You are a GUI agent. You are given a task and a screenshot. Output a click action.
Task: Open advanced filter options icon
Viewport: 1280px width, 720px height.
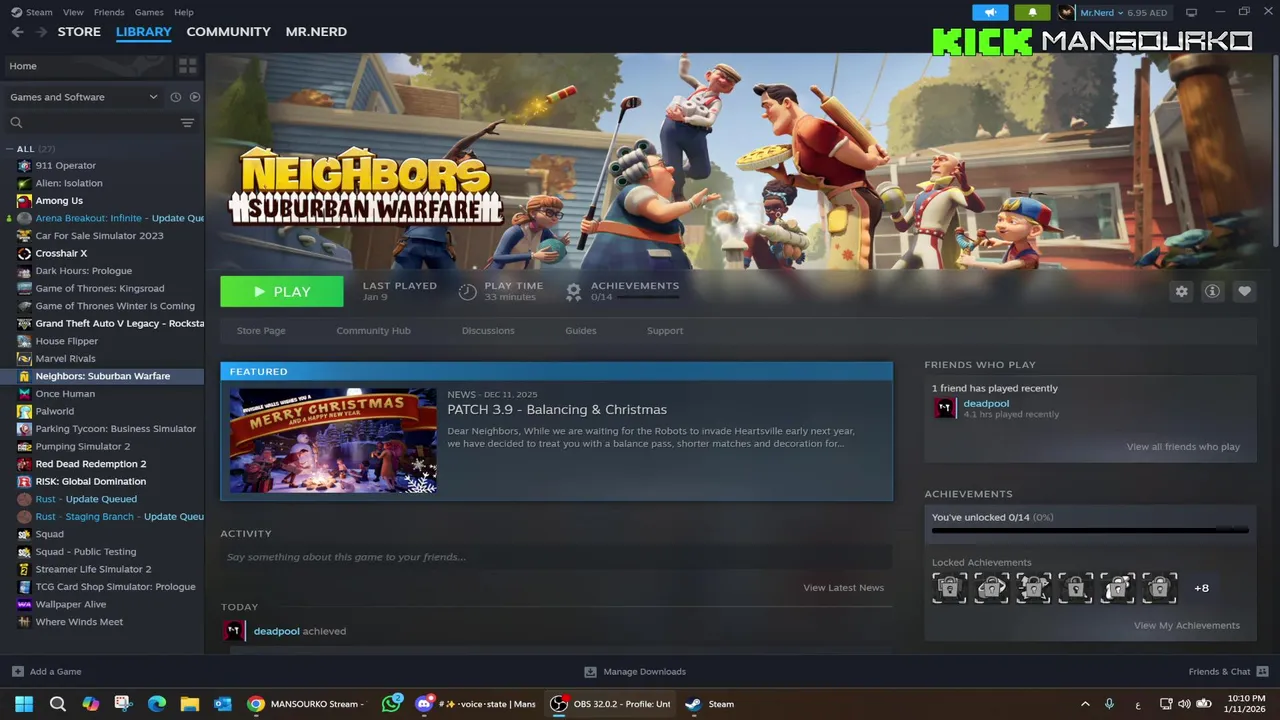pos(187,122)
